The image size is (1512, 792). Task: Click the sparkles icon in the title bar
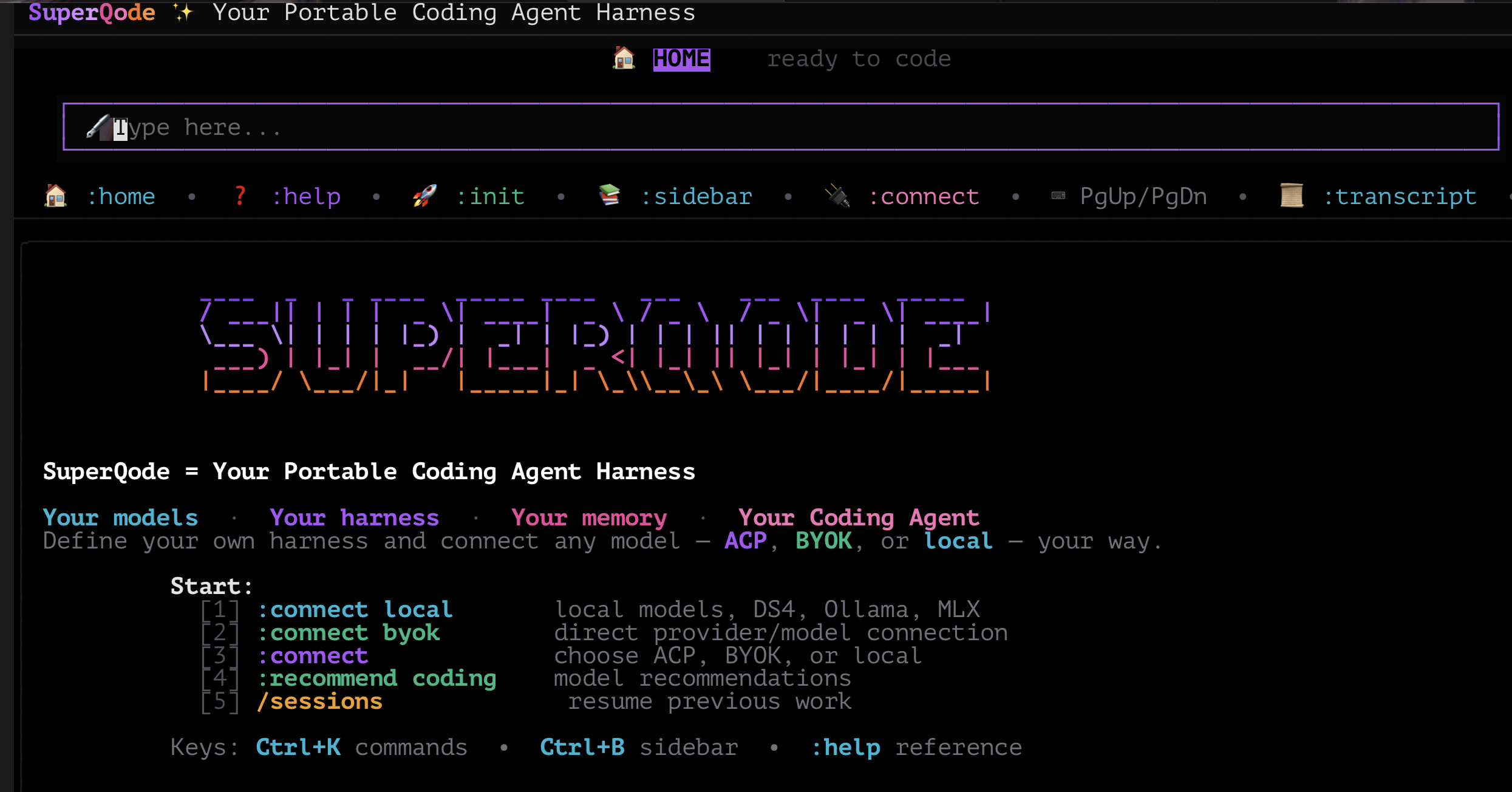[x=183, y=12]
